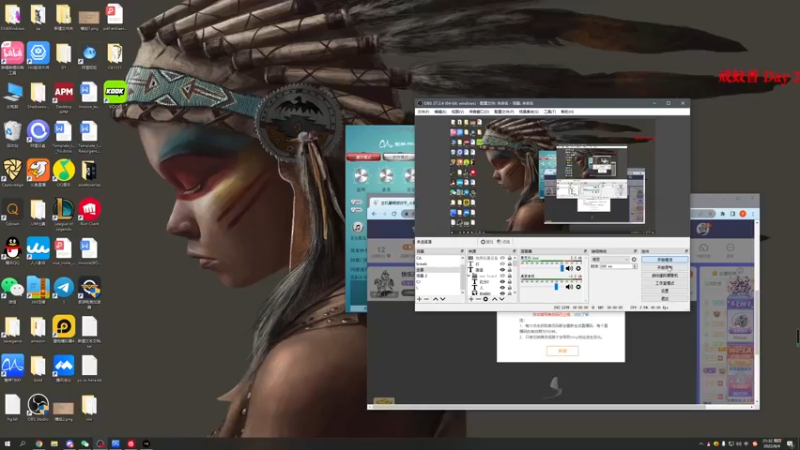Open the QQ penguin desktop shortcut
This screenshot has width=800, height=450.
pos(12,251)
